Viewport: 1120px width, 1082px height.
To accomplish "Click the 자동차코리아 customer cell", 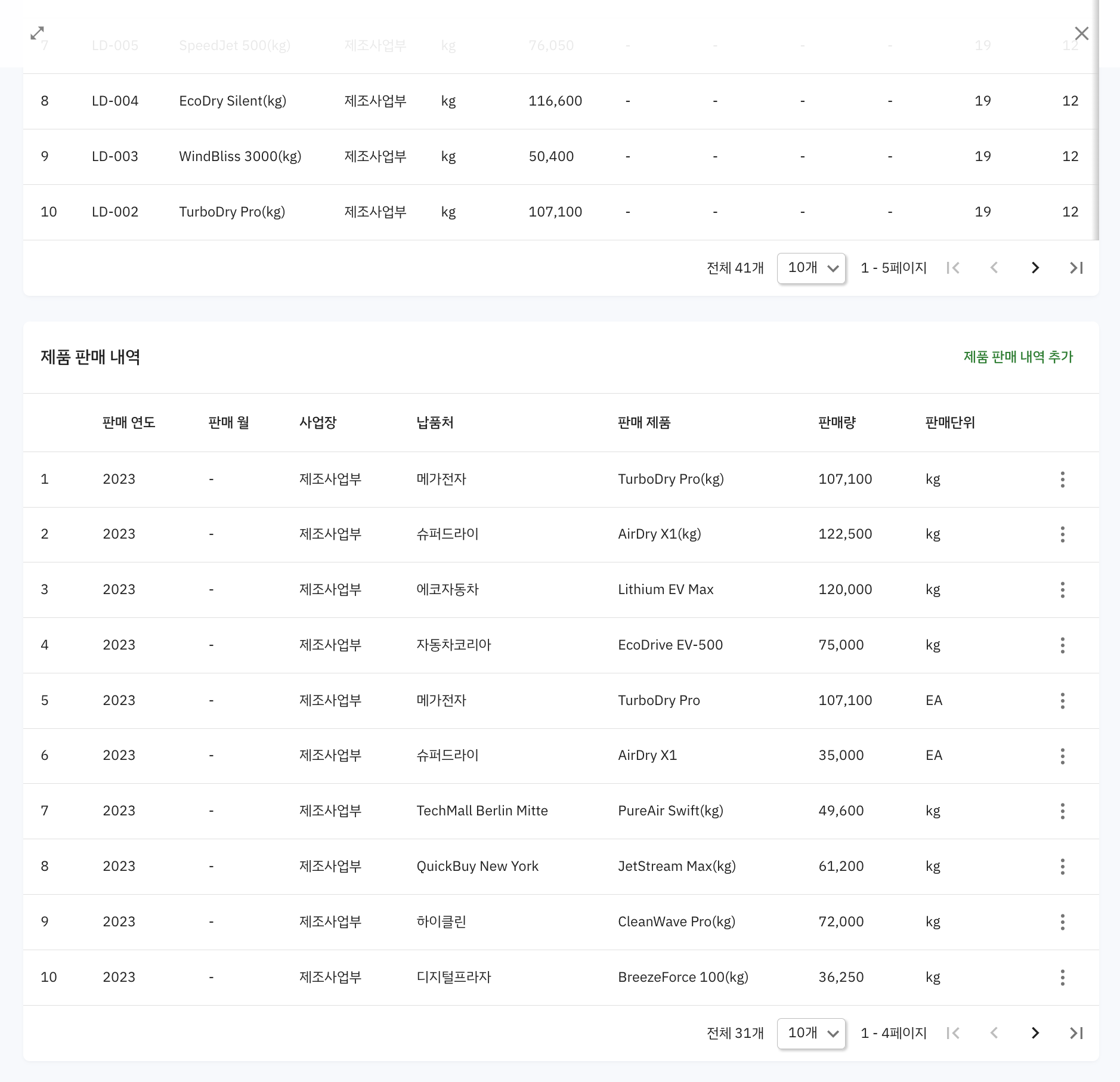I will [x=453, y=645].
